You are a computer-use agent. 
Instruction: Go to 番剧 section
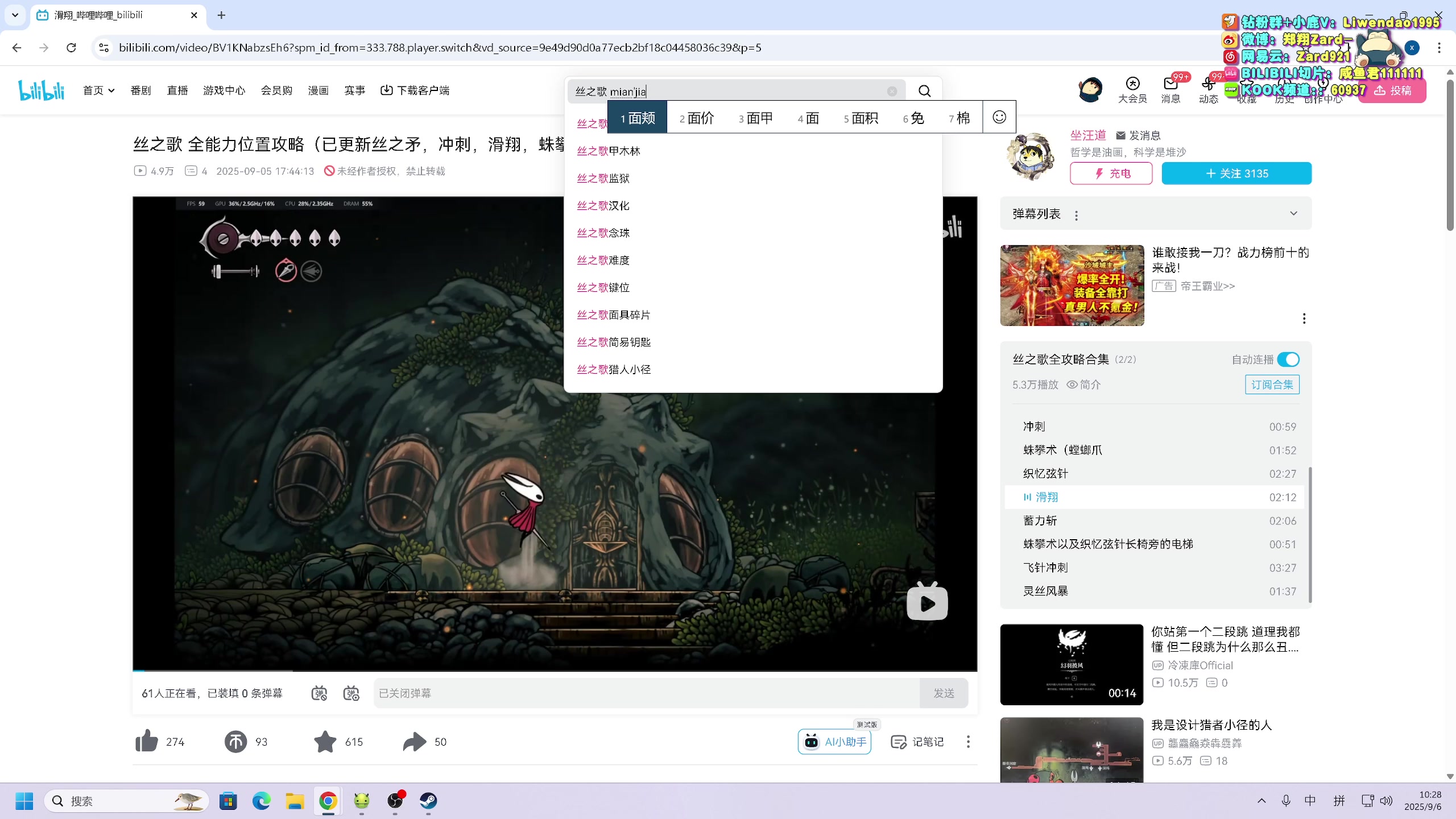click(140, 90)
